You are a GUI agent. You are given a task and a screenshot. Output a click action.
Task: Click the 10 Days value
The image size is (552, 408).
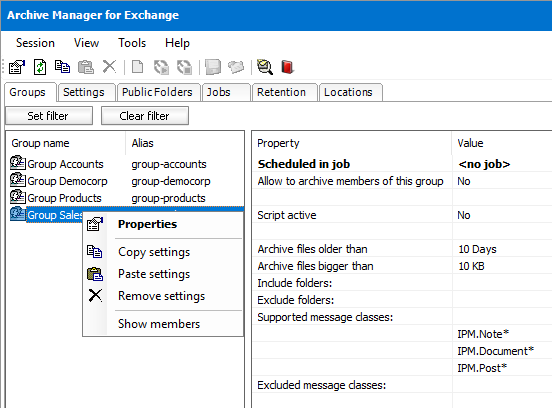point(477,249)
